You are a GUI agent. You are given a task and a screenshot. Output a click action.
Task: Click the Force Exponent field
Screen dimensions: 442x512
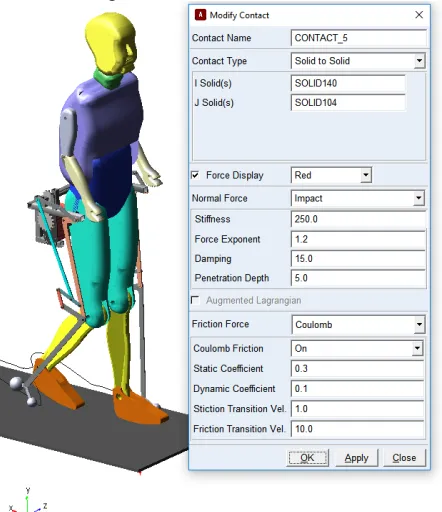click(358, 239)
